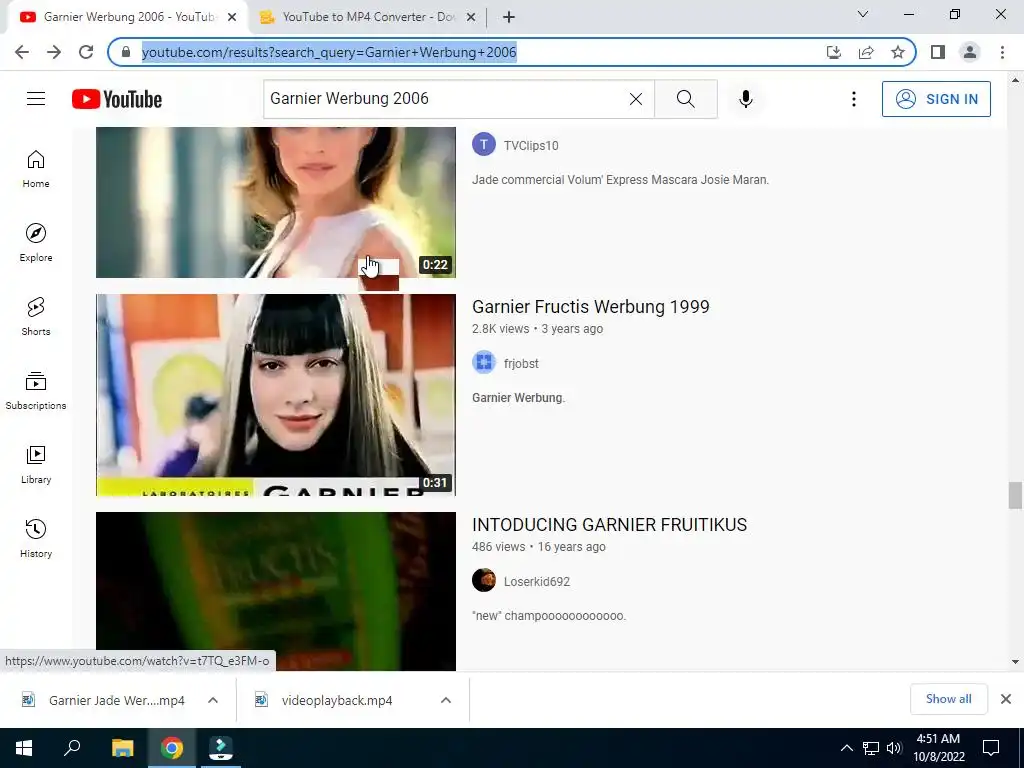Open Garnier Fructis Werbung 1999 title
This screenshot has height=768, width=1024.
[590, 306]
